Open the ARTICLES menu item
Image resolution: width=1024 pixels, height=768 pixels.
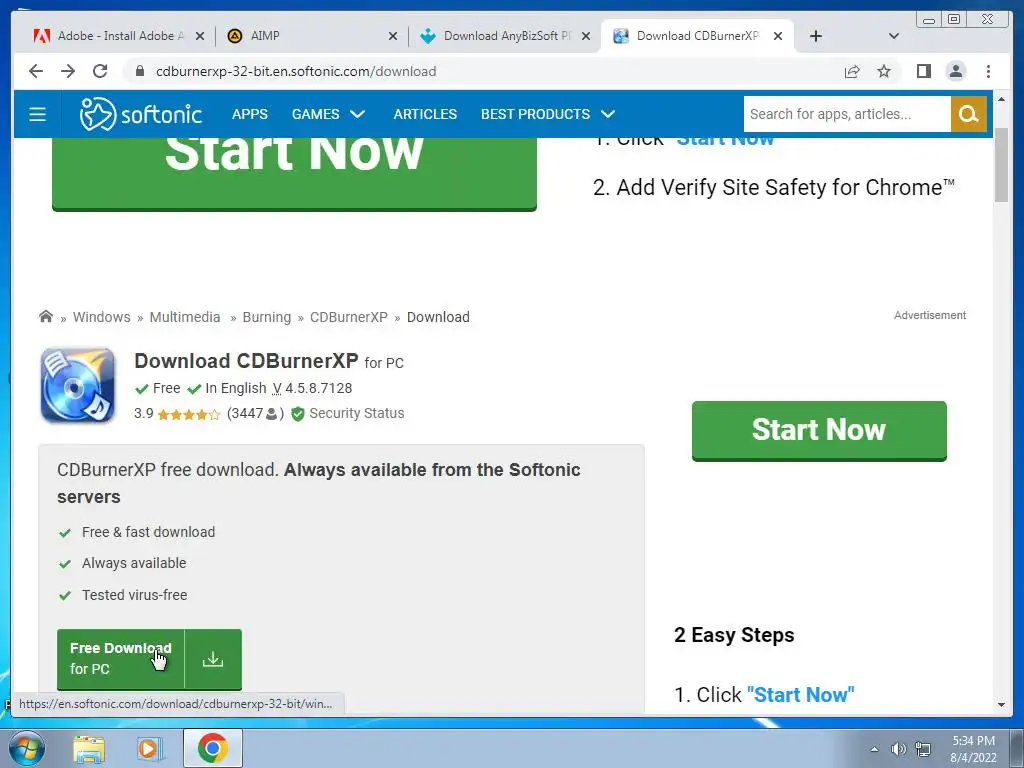coord(425,114)
